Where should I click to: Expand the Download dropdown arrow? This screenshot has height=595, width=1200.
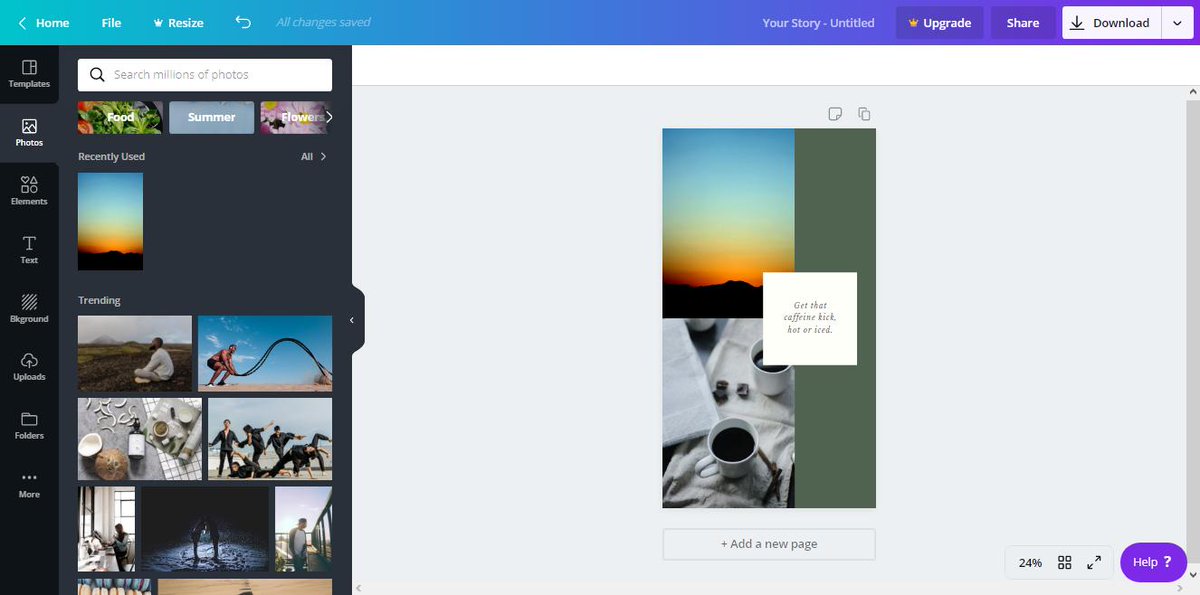tap(1177, 22)
